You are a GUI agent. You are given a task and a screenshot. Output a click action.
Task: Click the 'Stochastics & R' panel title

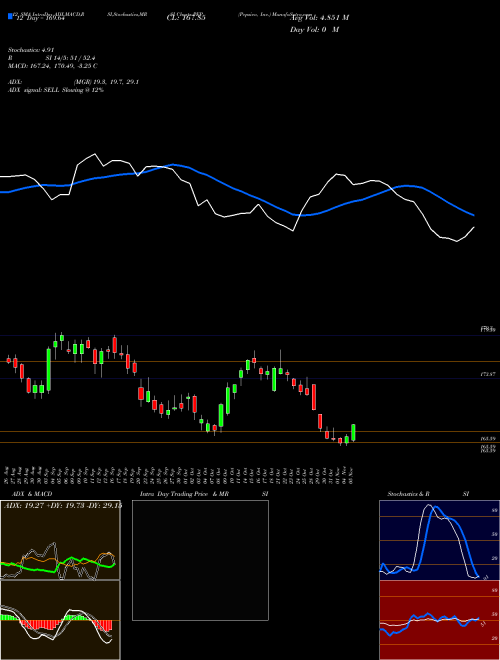point(408,494)
